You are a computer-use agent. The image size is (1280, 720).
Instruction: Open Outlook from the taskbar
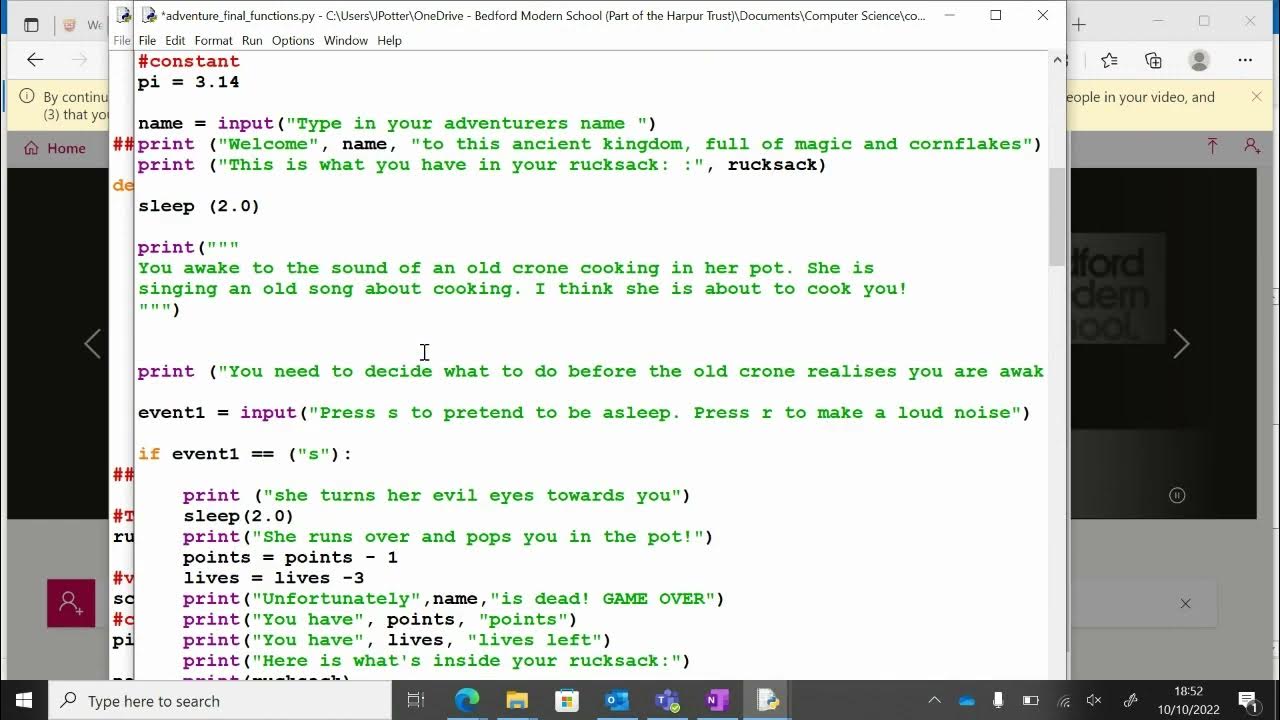(x=617, y=700)
